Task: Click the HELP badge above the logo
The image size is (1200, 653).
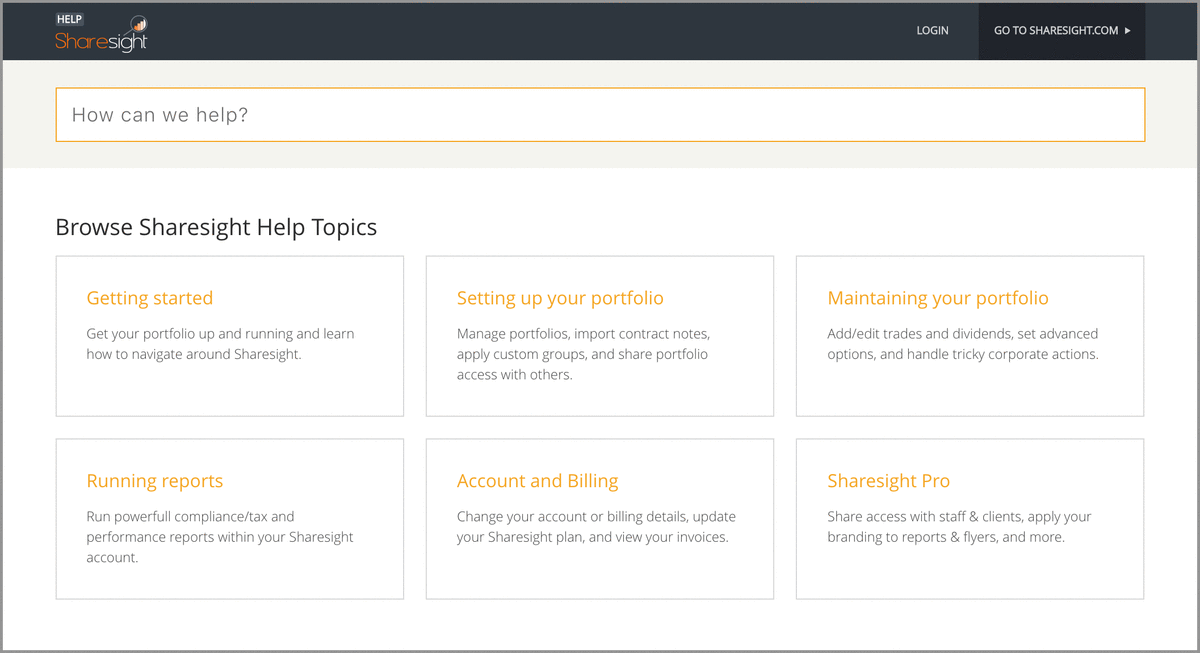Action: point(69,18)
